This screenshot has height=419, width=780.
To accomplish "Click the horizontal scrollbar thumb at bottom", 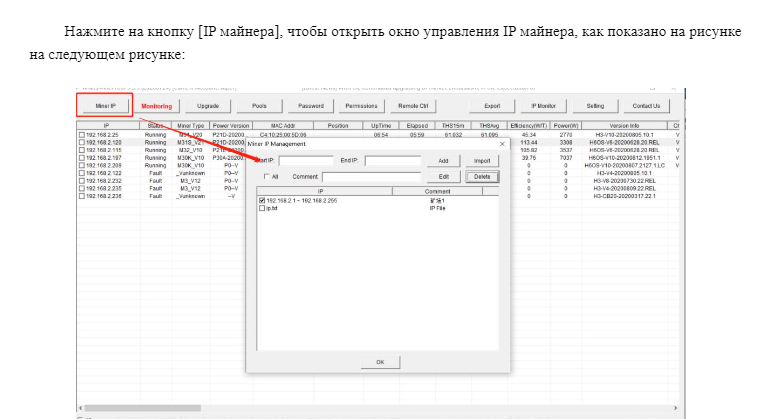I will pos(144,408).
